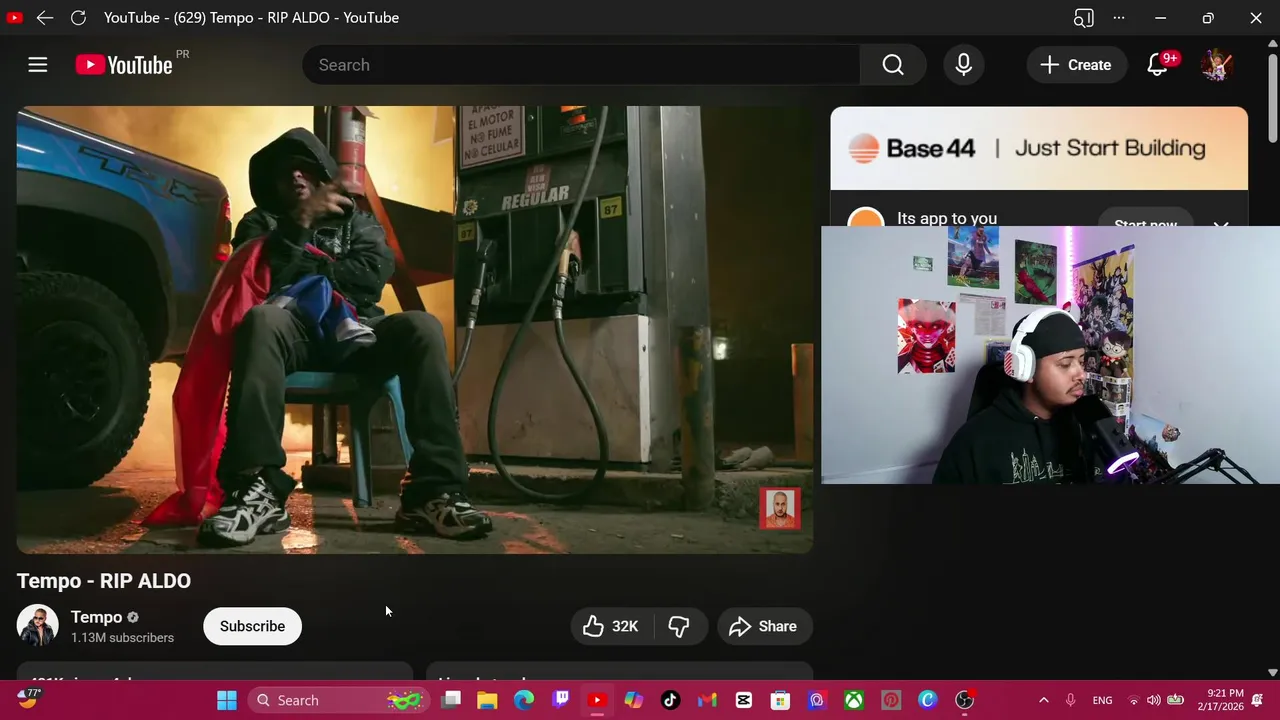The width and height of the screenshot is (1280, 720).
Task: Dislike the video
Action: [680, 626]
